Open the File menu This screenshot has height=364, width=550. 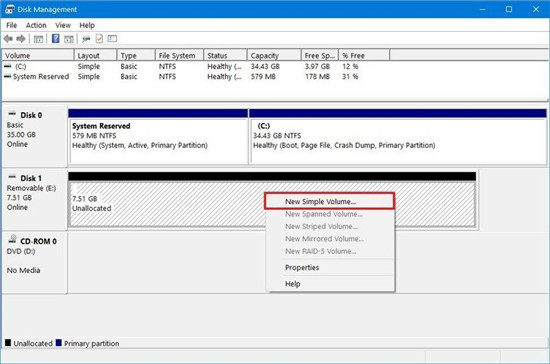pos(11,25)
